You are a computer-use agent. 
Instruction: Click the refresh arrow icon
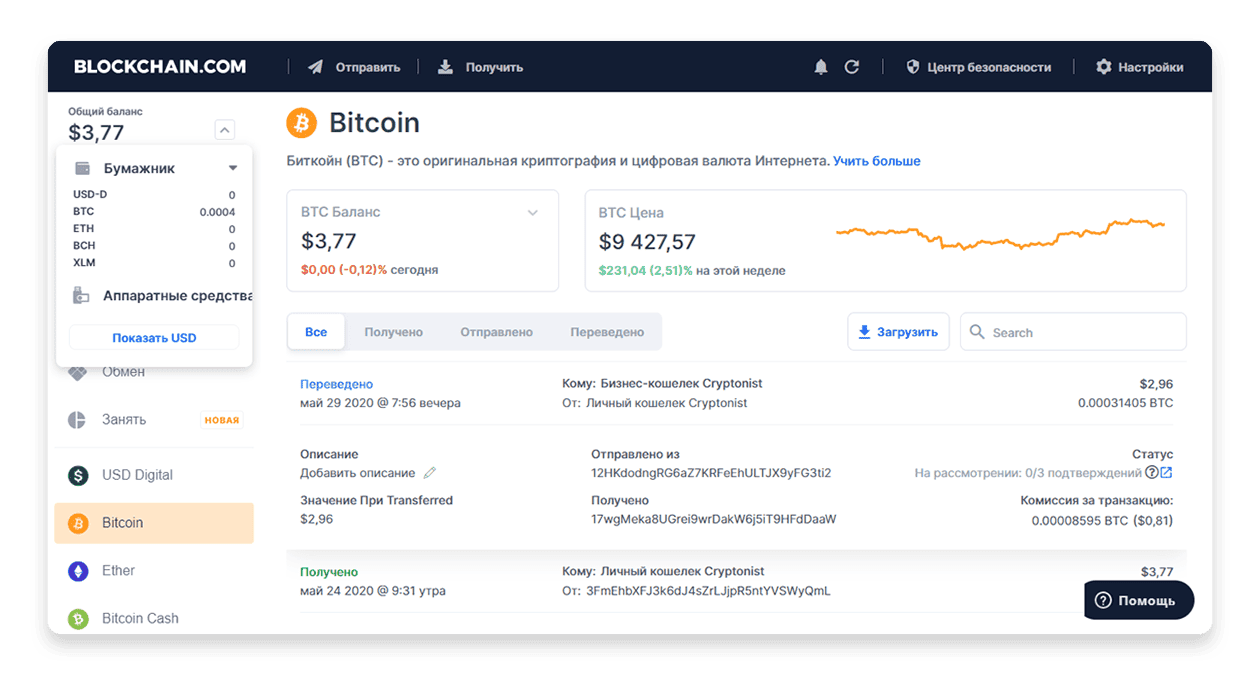(x=852, y=67)
